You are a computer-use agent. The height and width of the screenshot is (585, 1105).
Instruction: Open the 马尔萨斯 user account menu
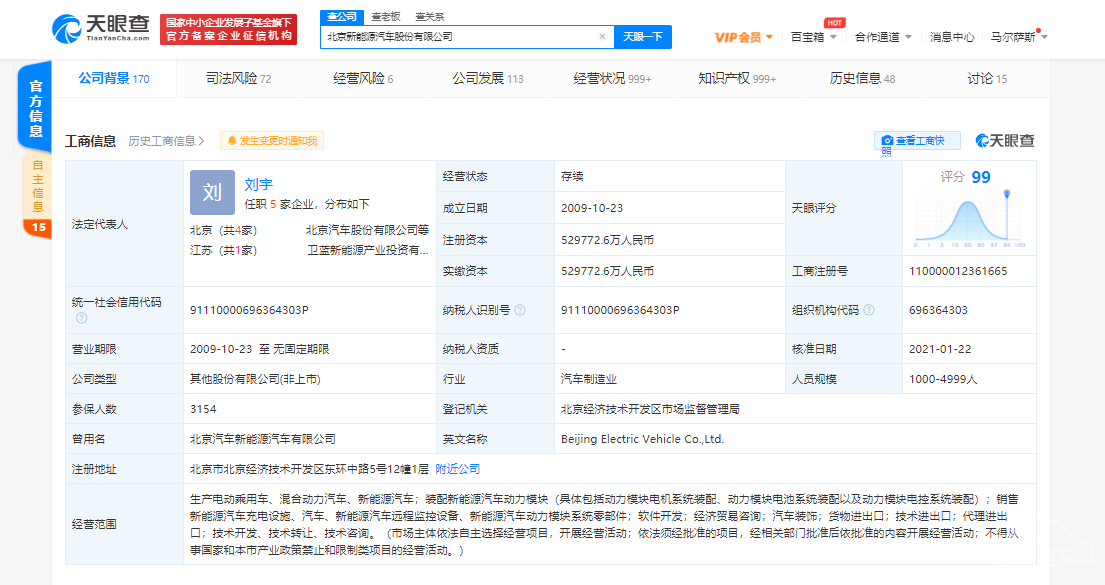click(x=1019, y=37)
